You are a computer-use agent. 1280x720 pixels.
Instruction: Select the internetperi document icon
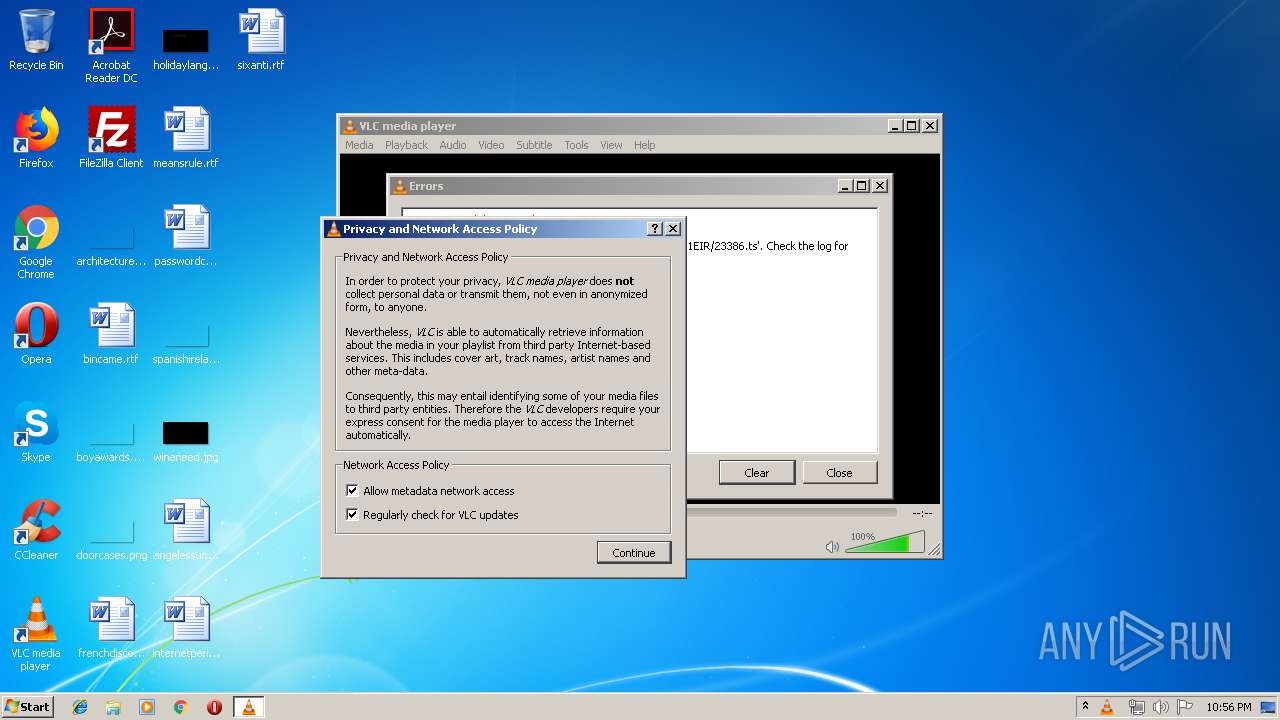[x=186, y=628]
